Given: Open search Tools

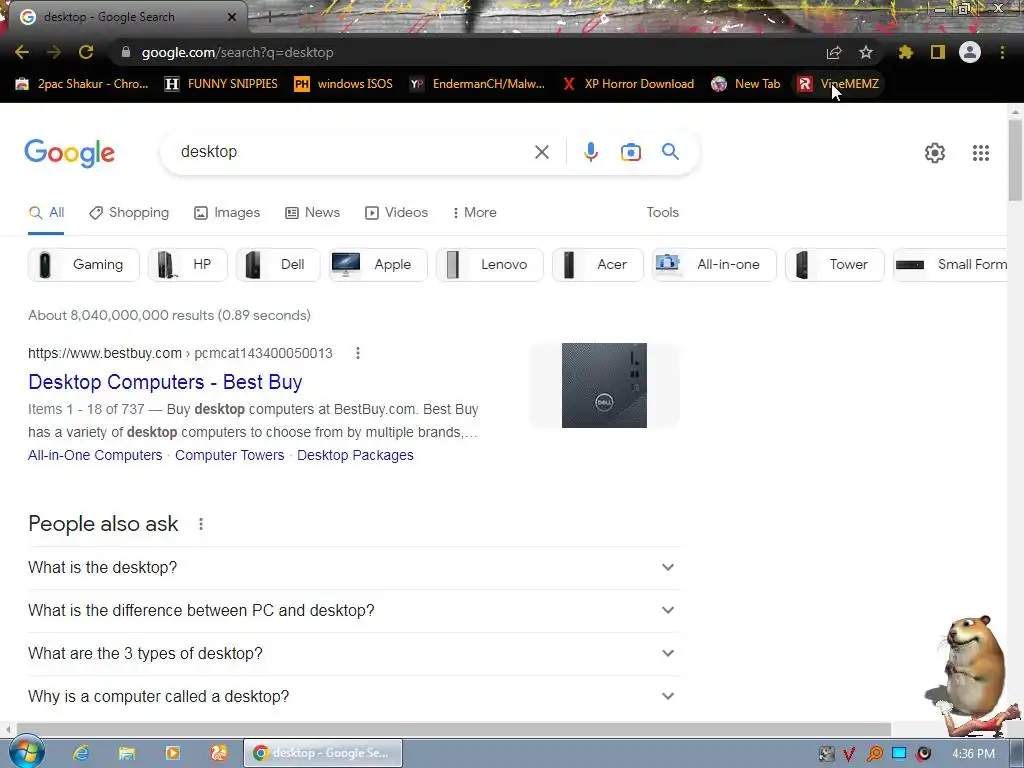Looking at the screenshot, I should tap(662, 213).
